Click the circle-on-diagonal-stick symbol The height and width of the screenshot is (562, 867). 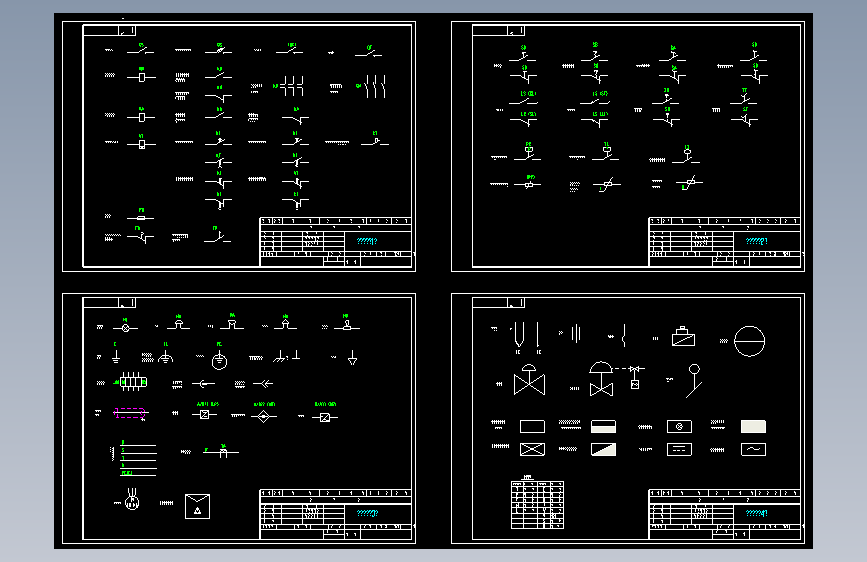693,381
